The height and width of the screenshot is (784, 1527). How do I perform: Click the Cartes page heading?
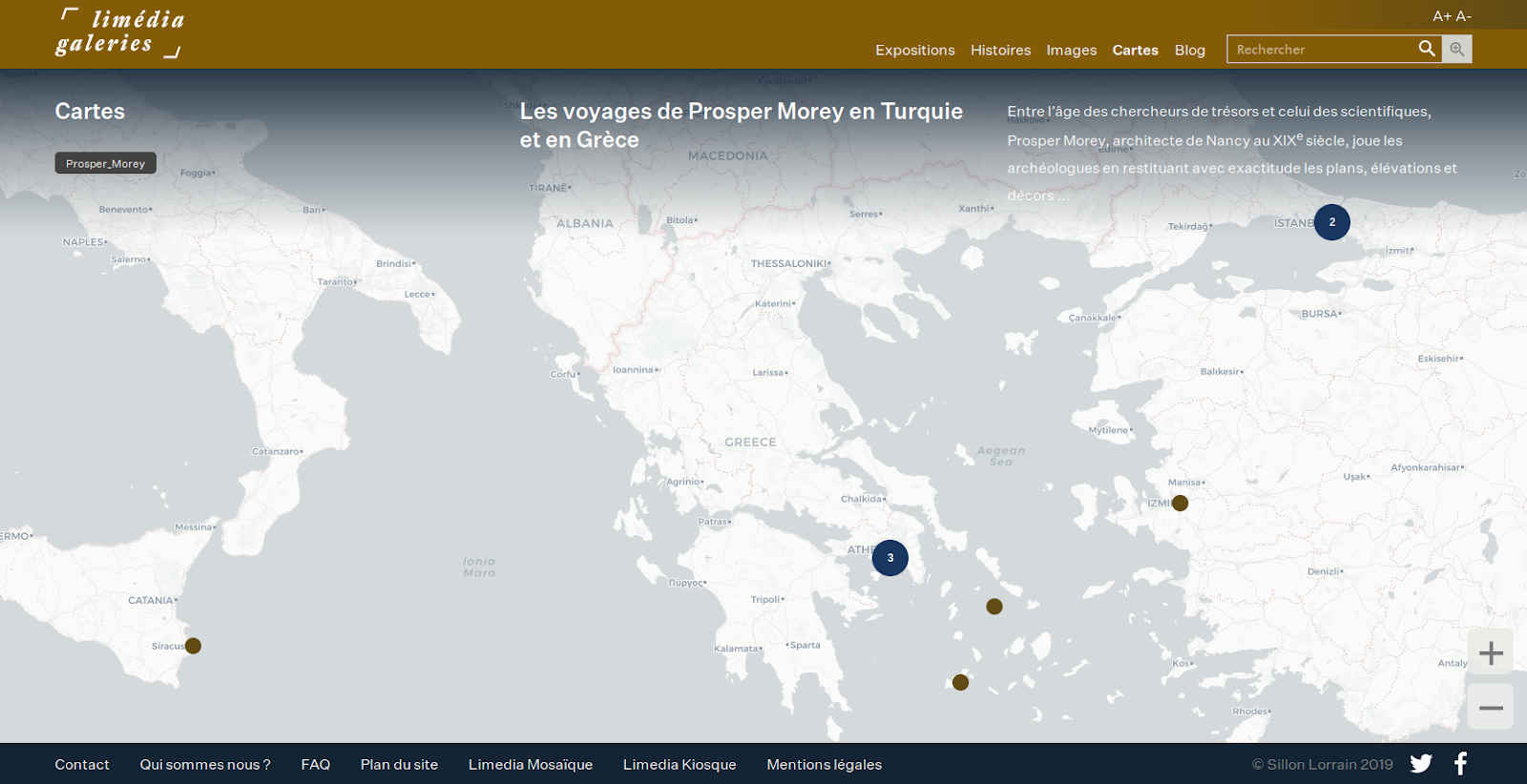pos(90,112)
